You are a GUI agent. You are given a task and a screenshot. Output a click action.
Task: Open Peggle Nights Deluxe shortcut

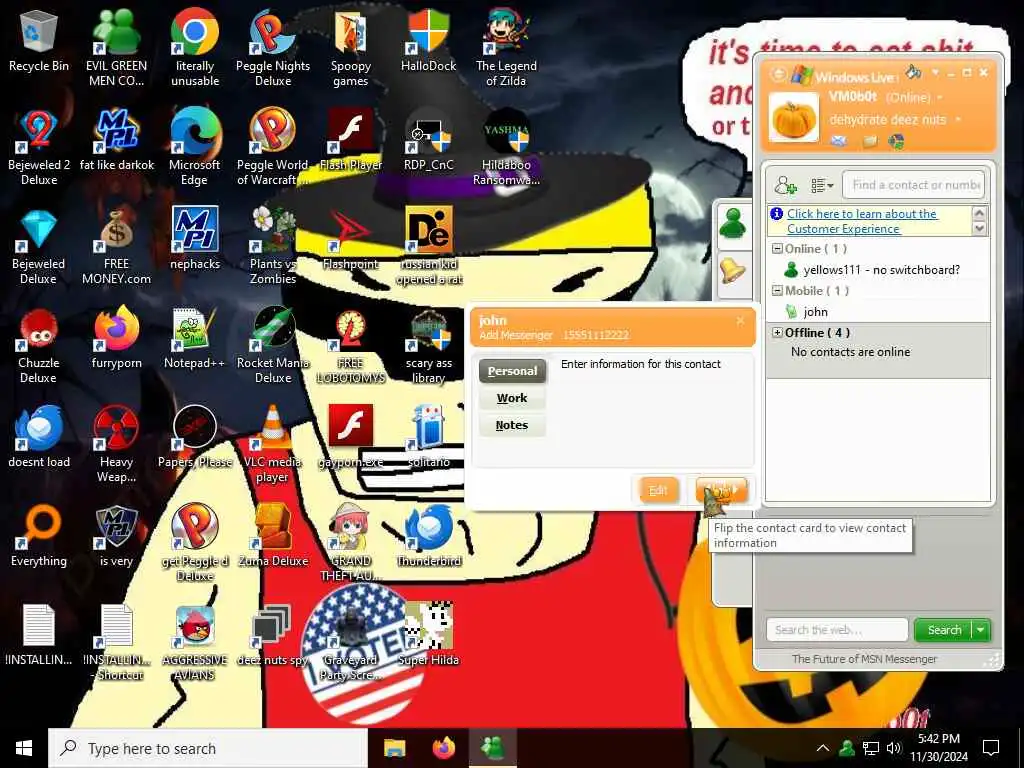pyautogui.click(x=273, y=48)
